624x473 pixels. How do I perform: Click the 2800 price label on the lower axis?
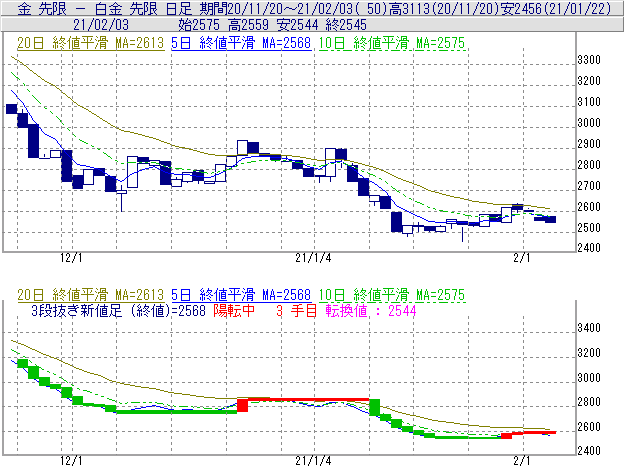click(x=589, y=402)
